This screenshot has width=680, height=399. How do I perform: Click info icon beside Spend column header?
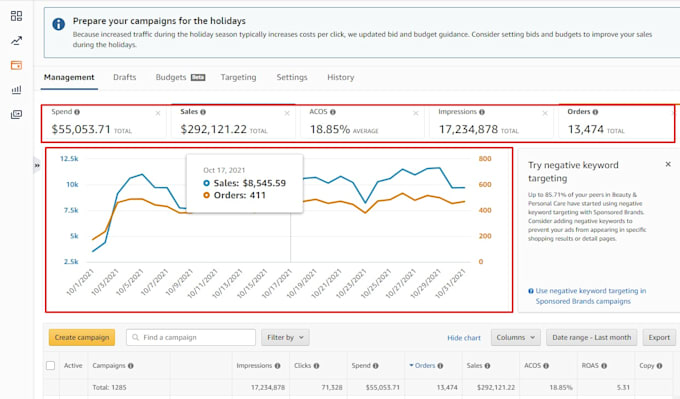375,366
